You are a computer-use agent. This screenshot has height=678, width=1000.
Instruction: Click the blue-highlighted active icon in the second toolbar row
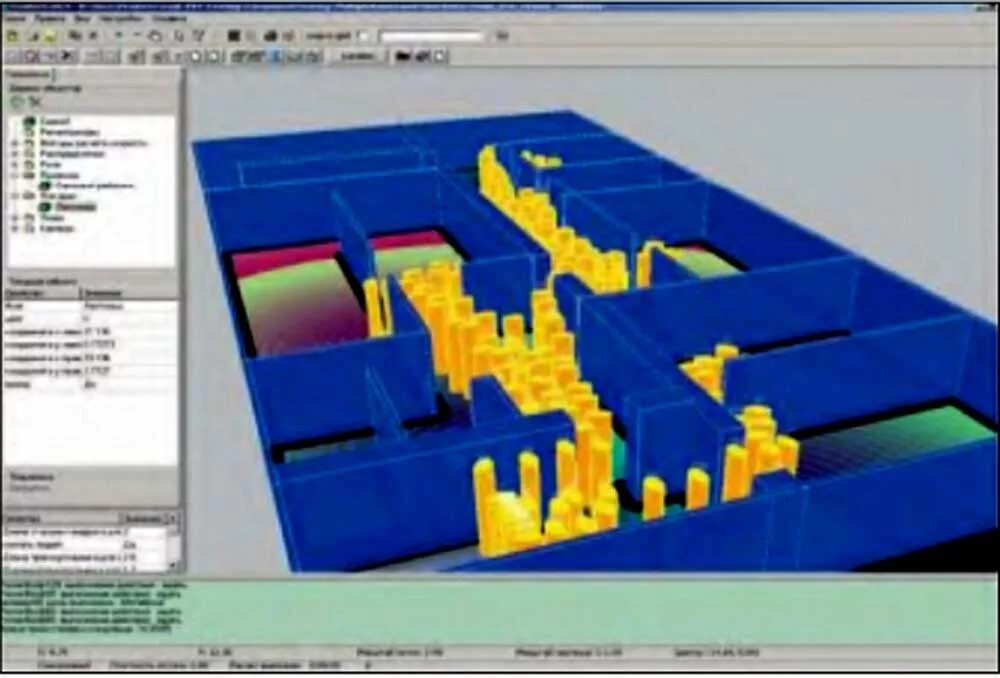point(276,56)
